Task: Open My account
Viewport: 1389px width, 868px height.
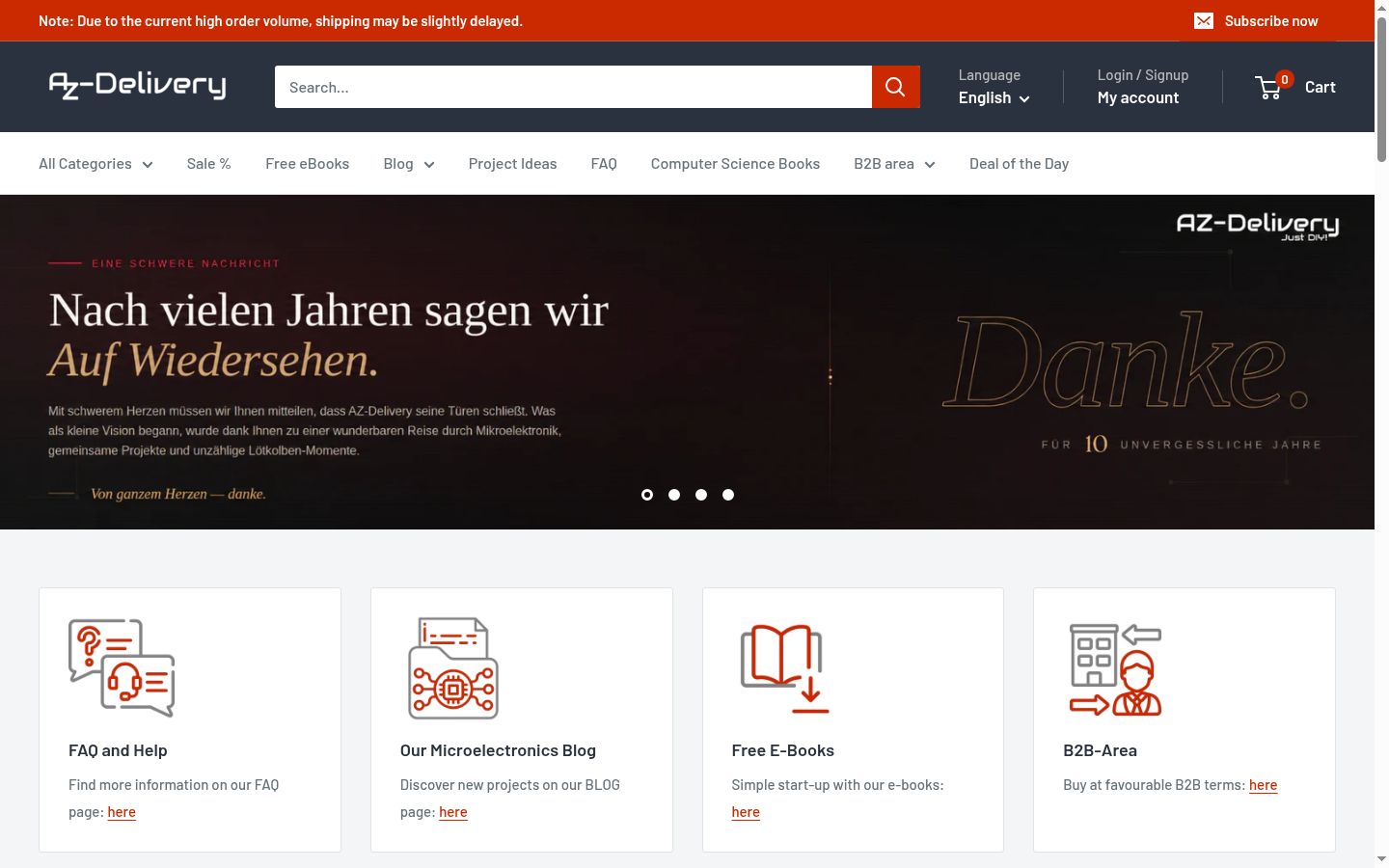Action: pos(1138,97)
